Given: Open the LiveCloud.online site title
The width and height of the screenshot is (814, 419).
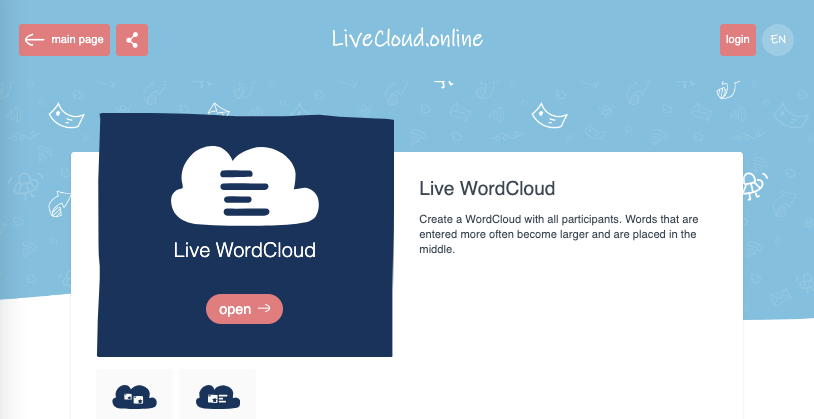Looking at the screenshot, I should pyautogui.click(x=407, y=39).
